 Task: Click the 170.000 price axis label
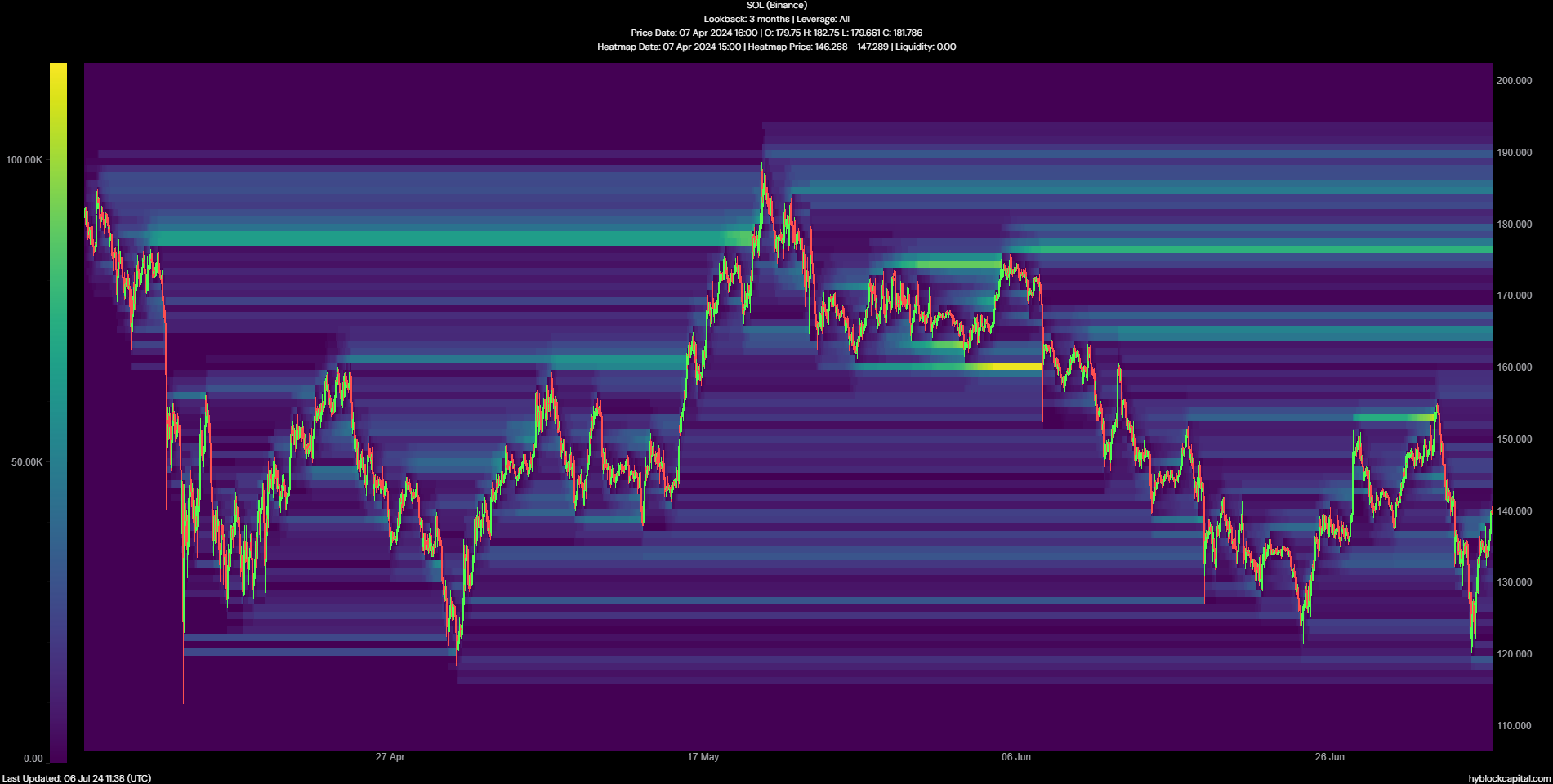[1514, 296]
